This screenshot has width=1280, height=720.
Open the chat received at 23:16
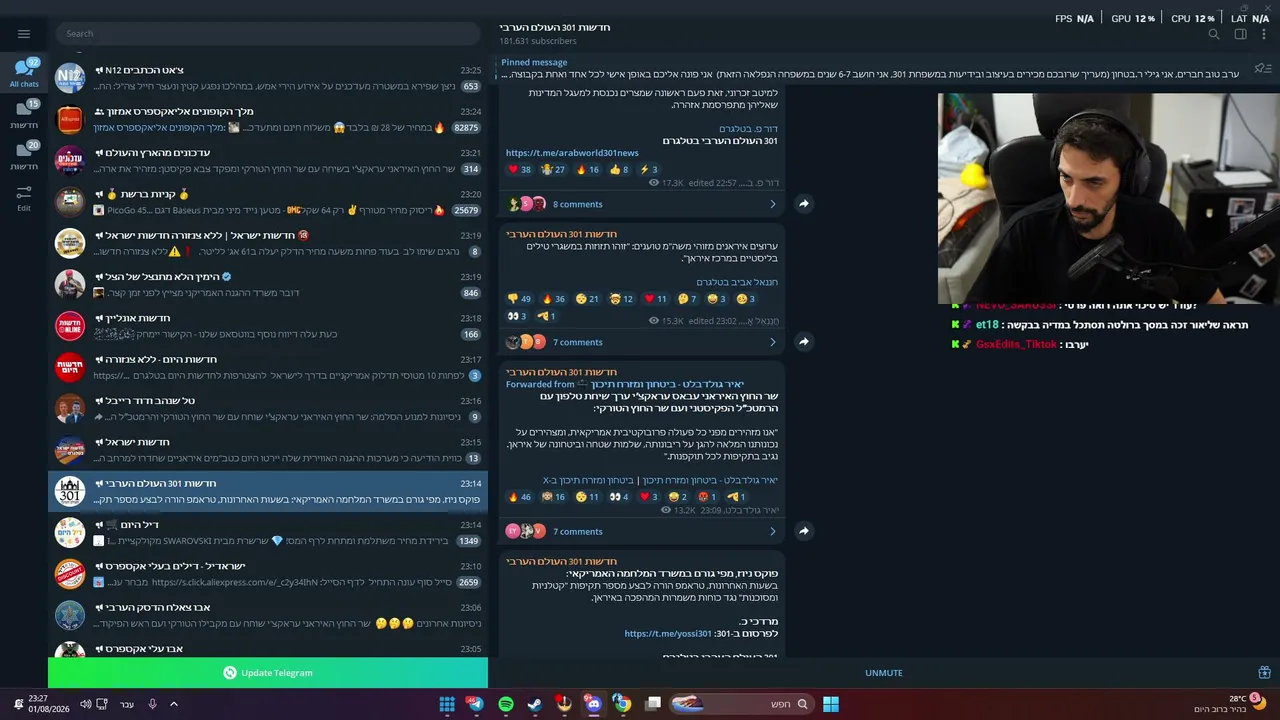pyautogui.click(x=268, y=409)
